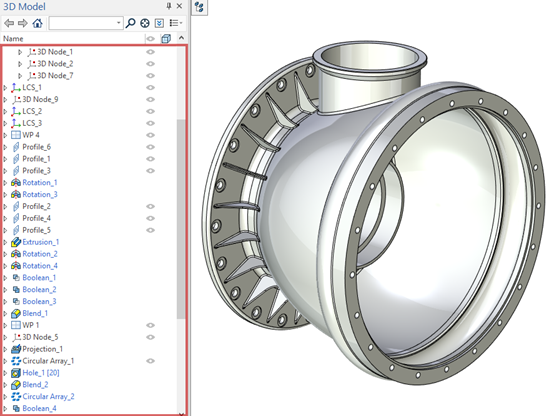Select Profile_4 in the model tree
This screenshot has width=554, height=416.
(36, 218)
